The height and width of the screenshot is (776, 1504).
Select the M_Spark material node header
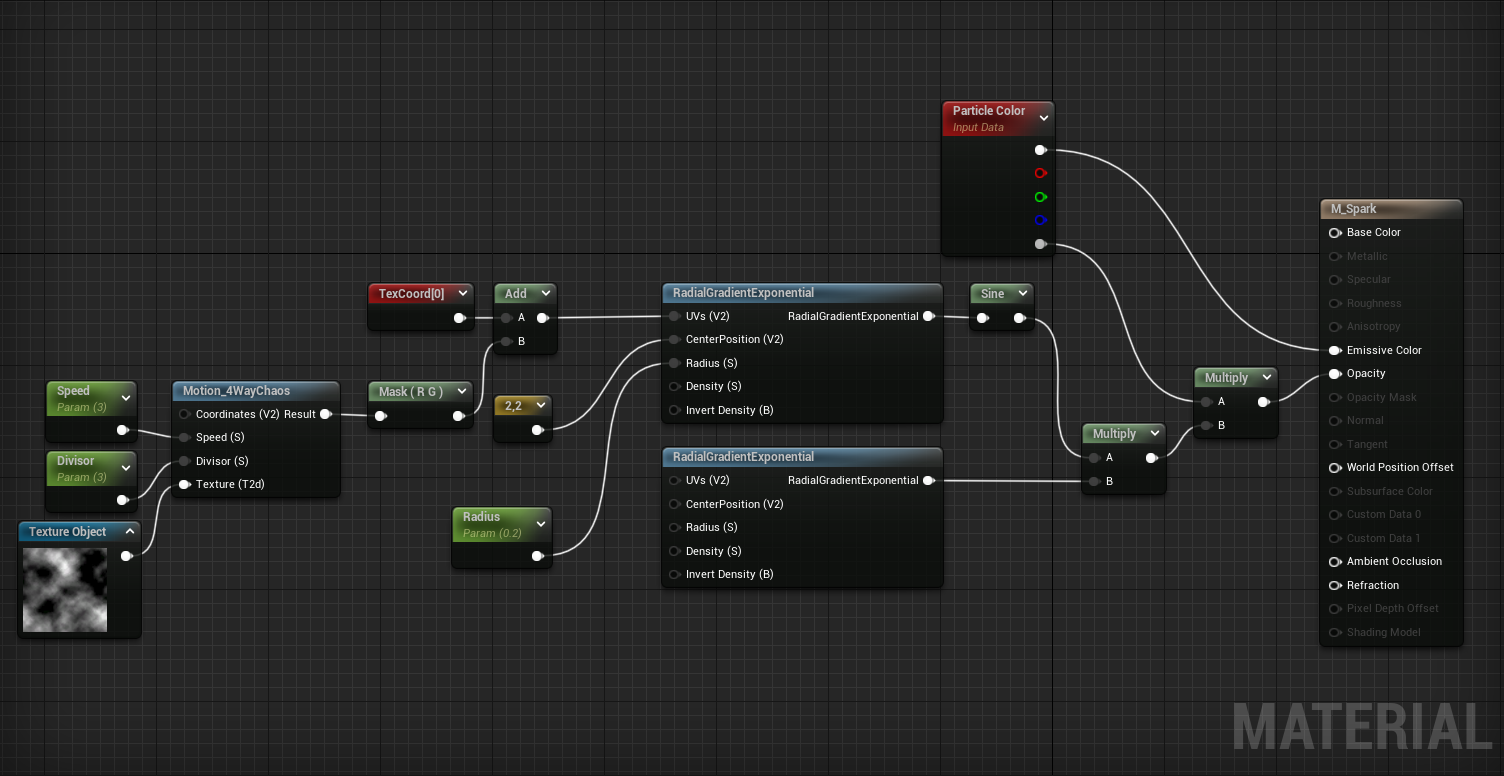(x=1390, y=209)
